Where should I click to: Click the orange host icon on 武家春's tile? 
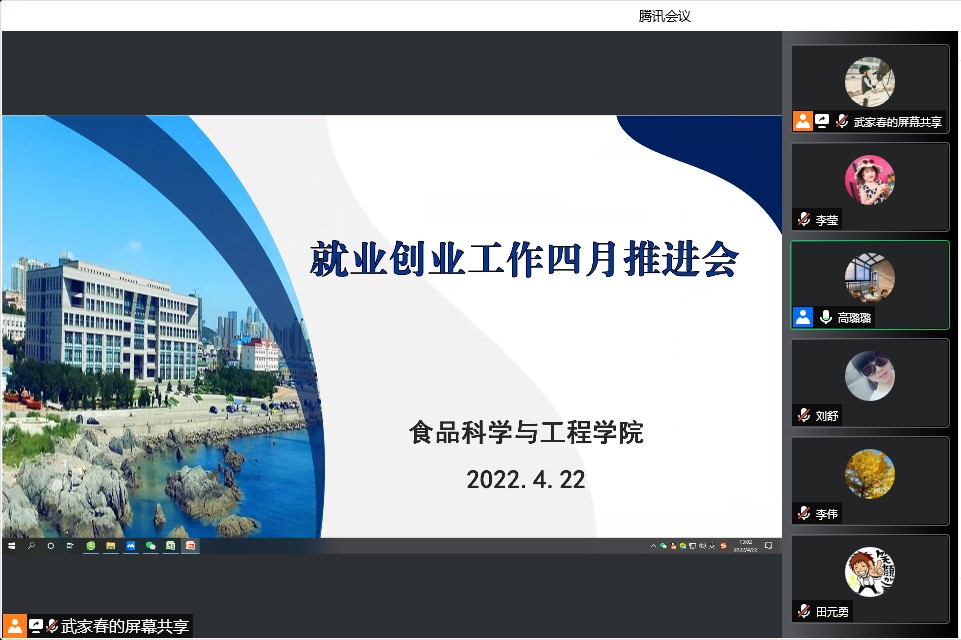802,121
